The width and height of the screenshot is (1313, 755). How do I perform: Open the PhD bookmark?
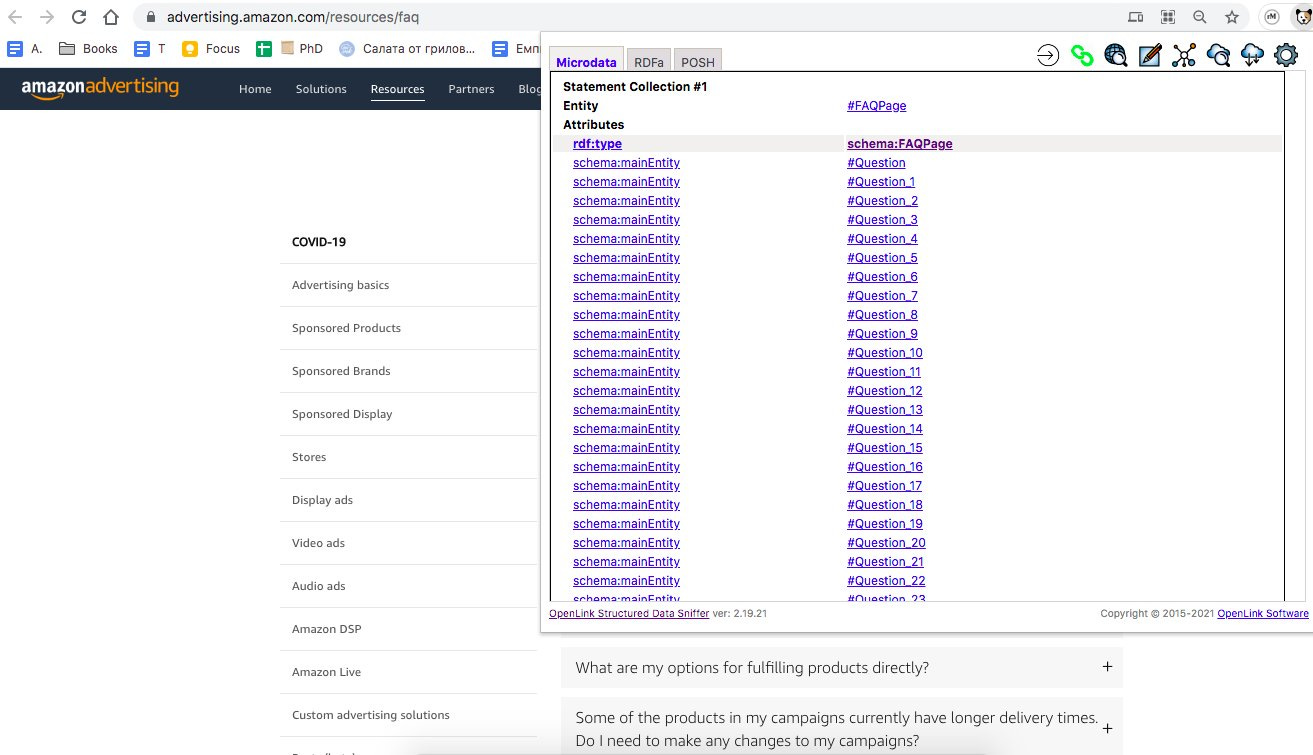click(x=302, y=48)
